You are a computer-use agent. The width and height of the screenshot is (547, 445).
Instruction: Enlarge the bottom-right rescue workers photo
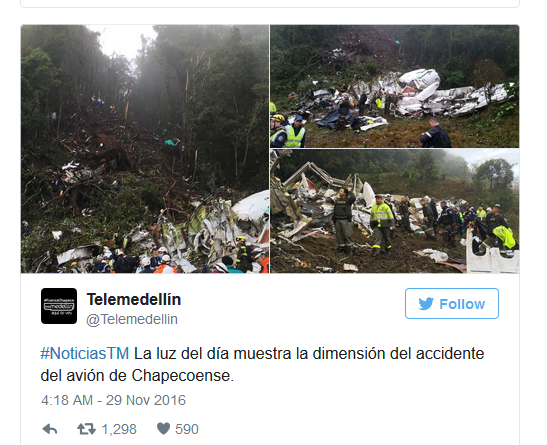click(395, 211)
